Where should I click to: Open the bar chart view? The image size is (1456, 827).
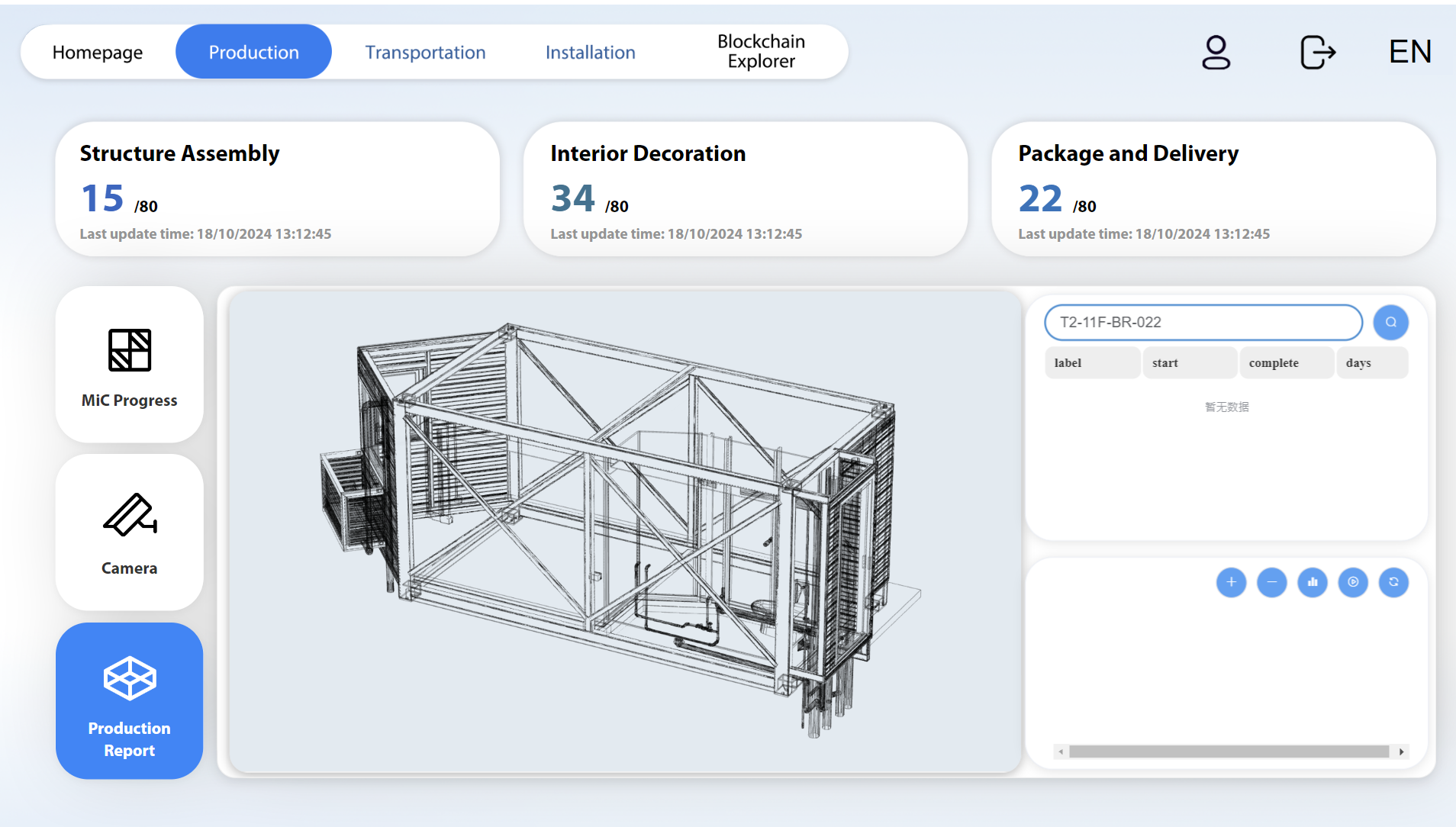click(1312, 582)
